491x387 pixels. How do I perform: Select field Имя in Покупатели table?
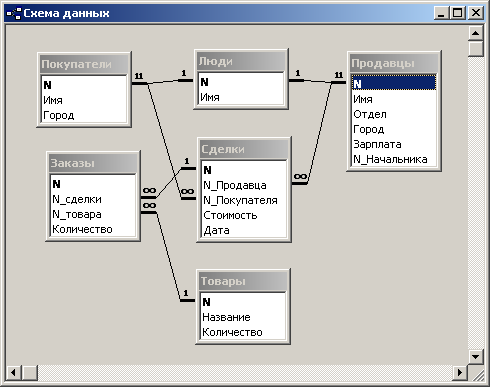pyautogui.click(x=84, y=100)
